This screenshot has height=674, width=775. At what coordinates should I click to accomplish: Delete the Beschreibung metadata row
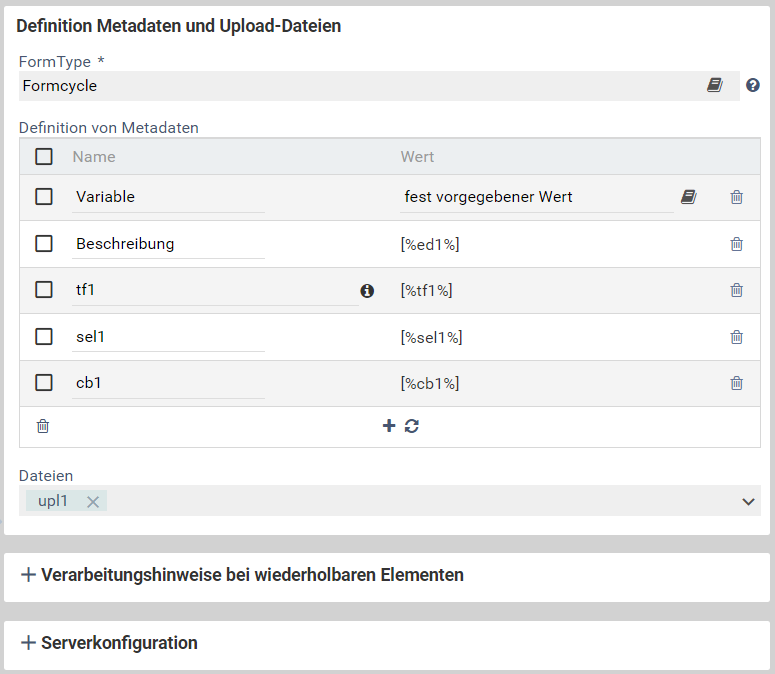coord(737,244)
